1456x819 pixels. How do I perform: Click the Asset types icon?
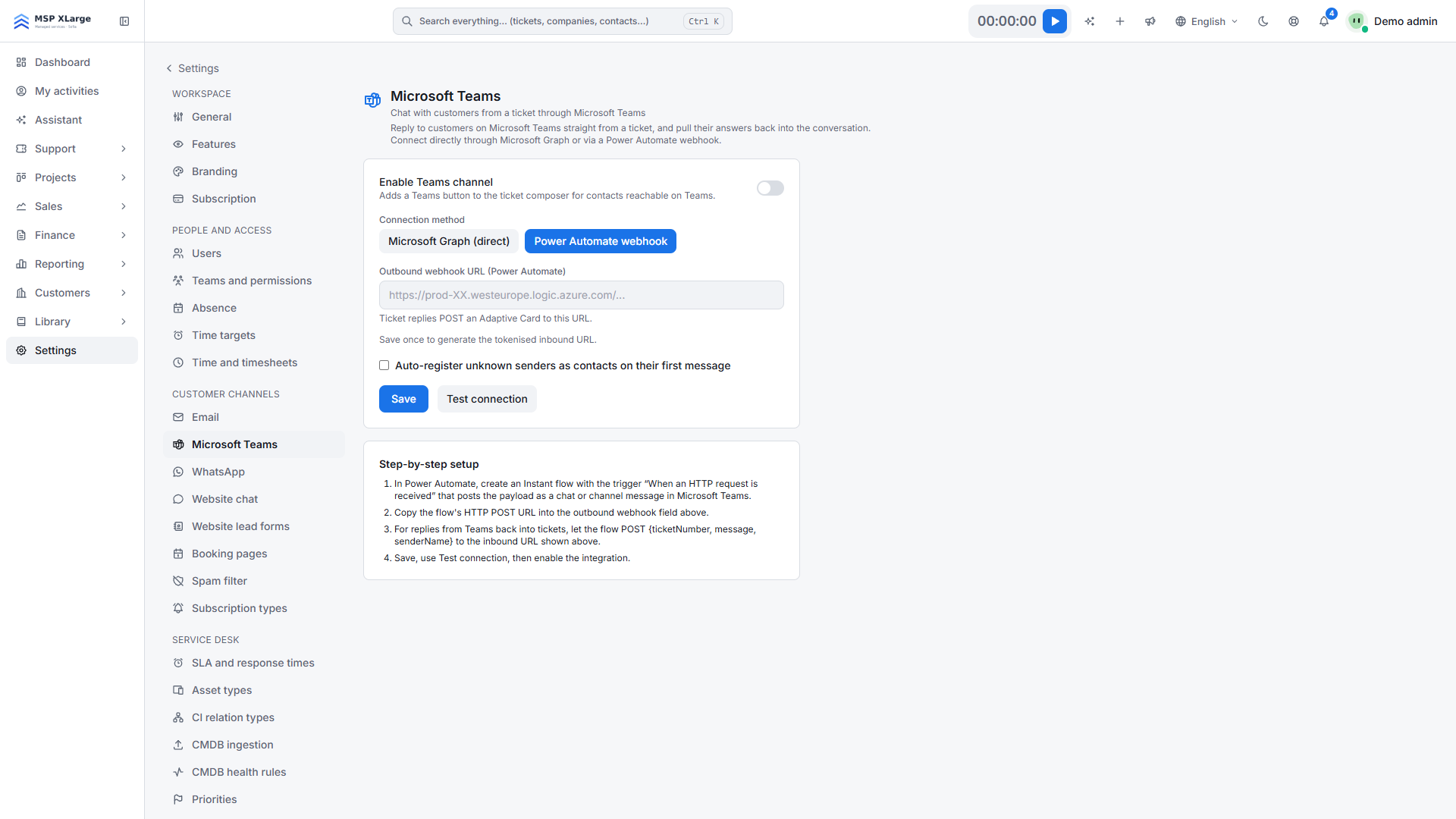click(178, 690)
